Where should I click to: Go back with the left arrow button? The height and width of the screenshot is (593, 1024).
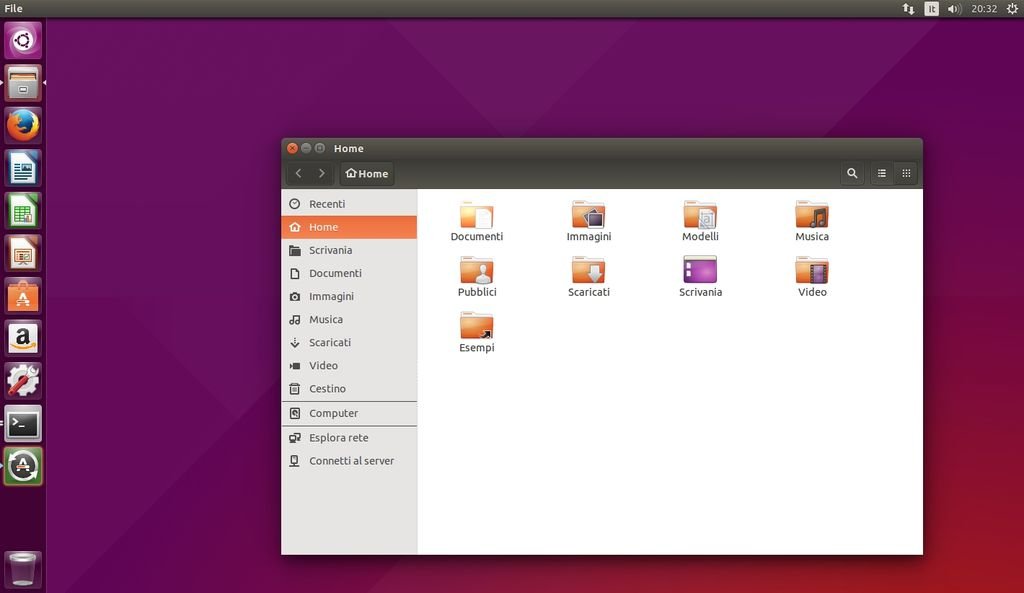pos(298,173)
